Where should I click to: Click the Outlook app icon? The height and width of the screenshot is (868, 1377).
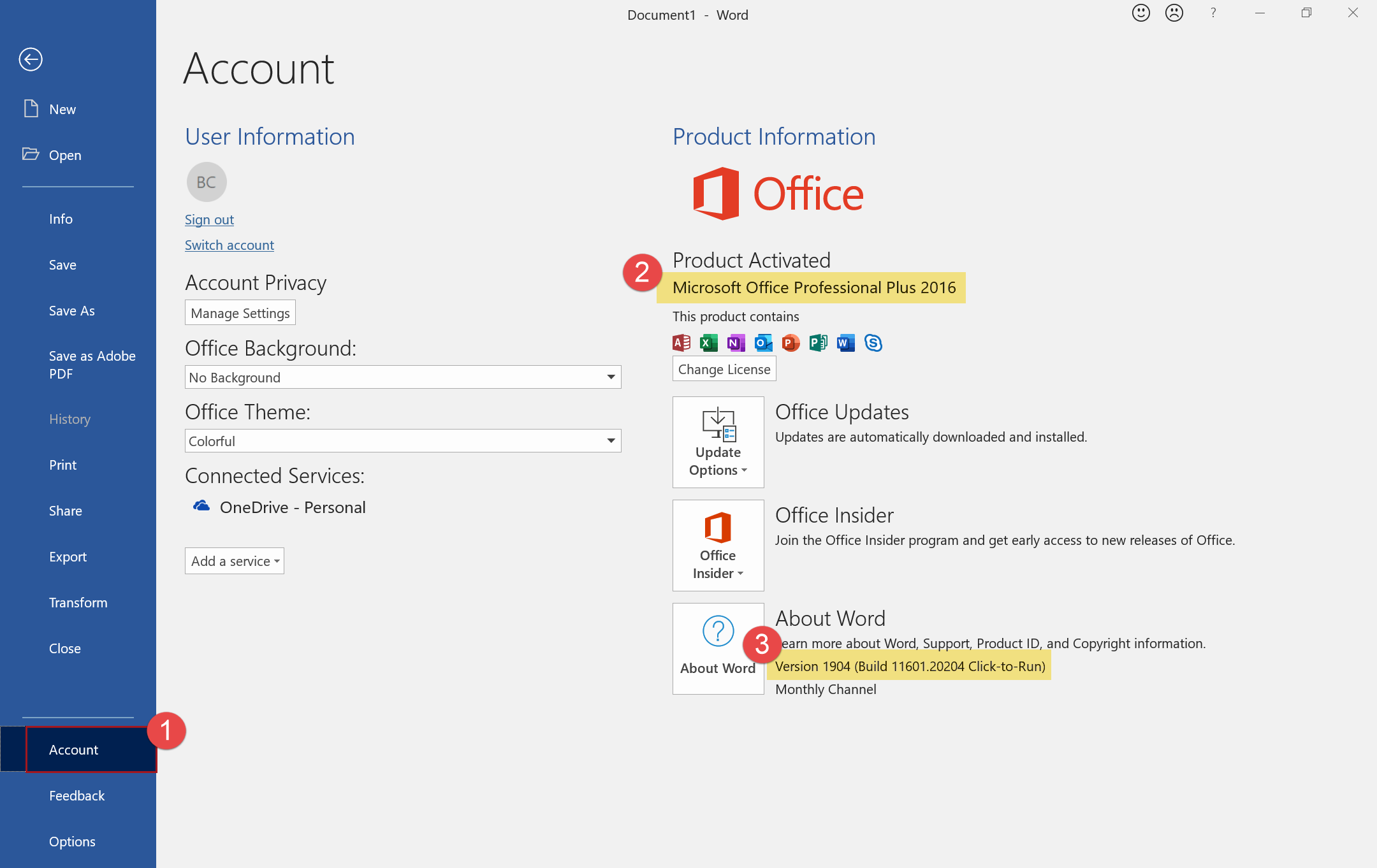[763, 343]
